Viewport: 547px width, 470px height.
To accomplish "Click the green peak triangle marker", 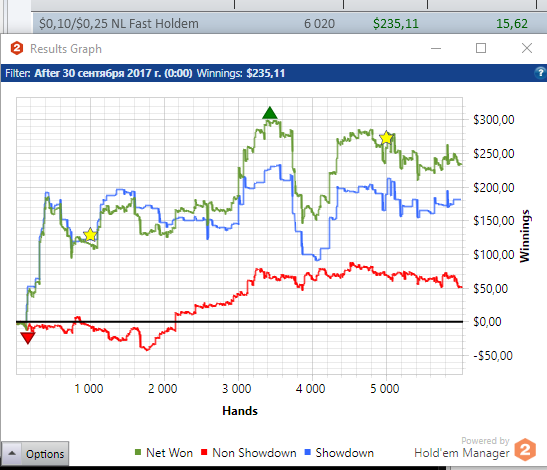I will click(270, 113).
